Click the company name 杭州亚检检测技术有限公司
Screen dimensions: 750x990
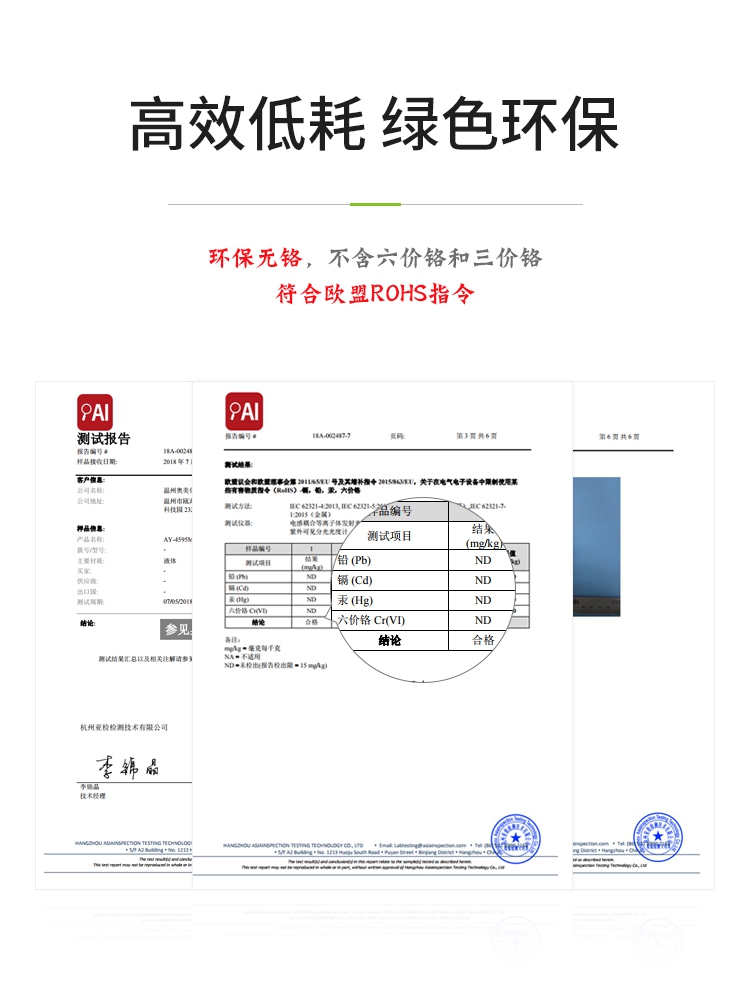[124, 727]
